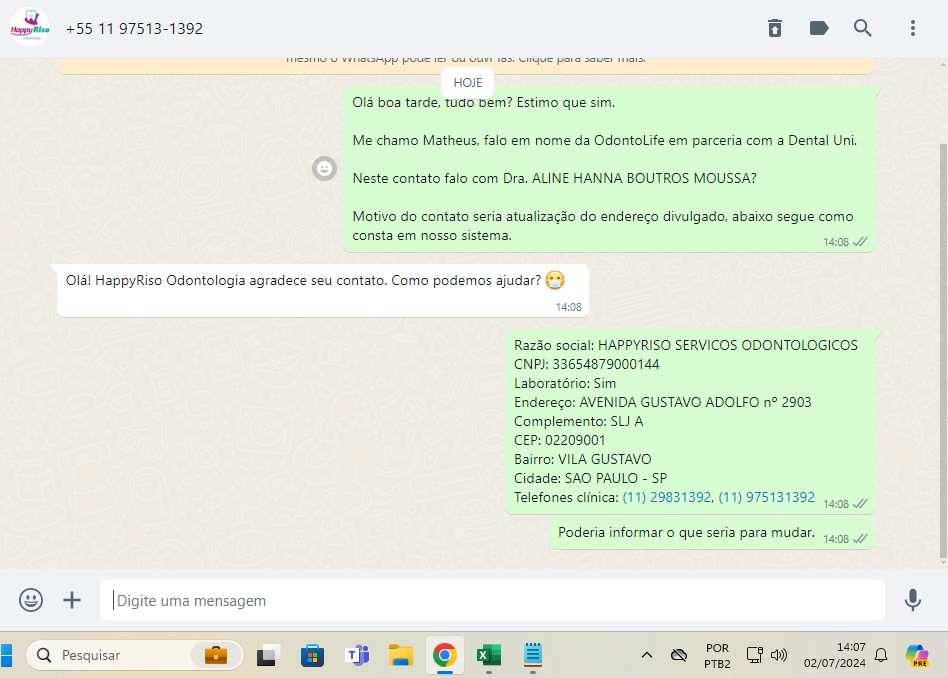948x678 pixels.
Task: Click the CNPJ: 33654879000144 line
Action: point(586,364)
